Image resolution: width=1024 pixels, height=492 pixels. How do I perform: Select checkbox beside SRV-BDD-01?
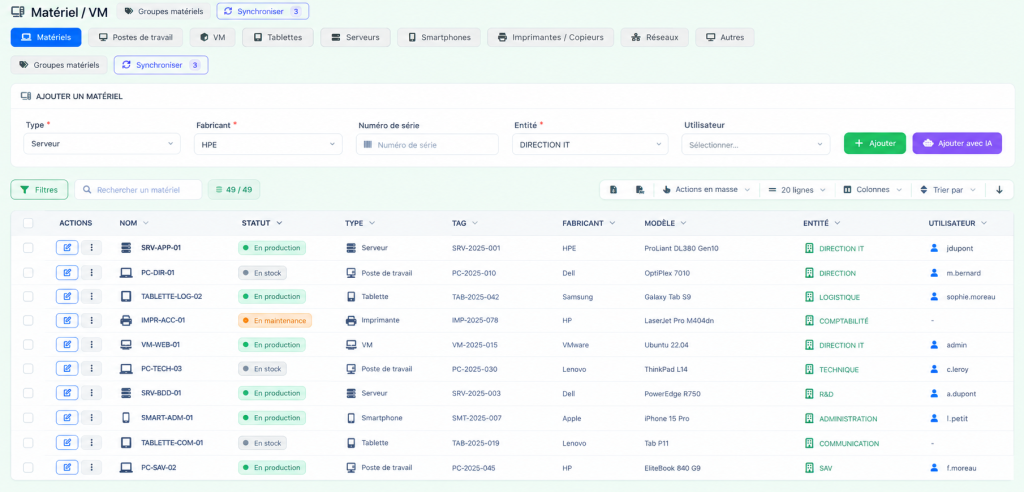pyautogui.click(x=28, y=393)
